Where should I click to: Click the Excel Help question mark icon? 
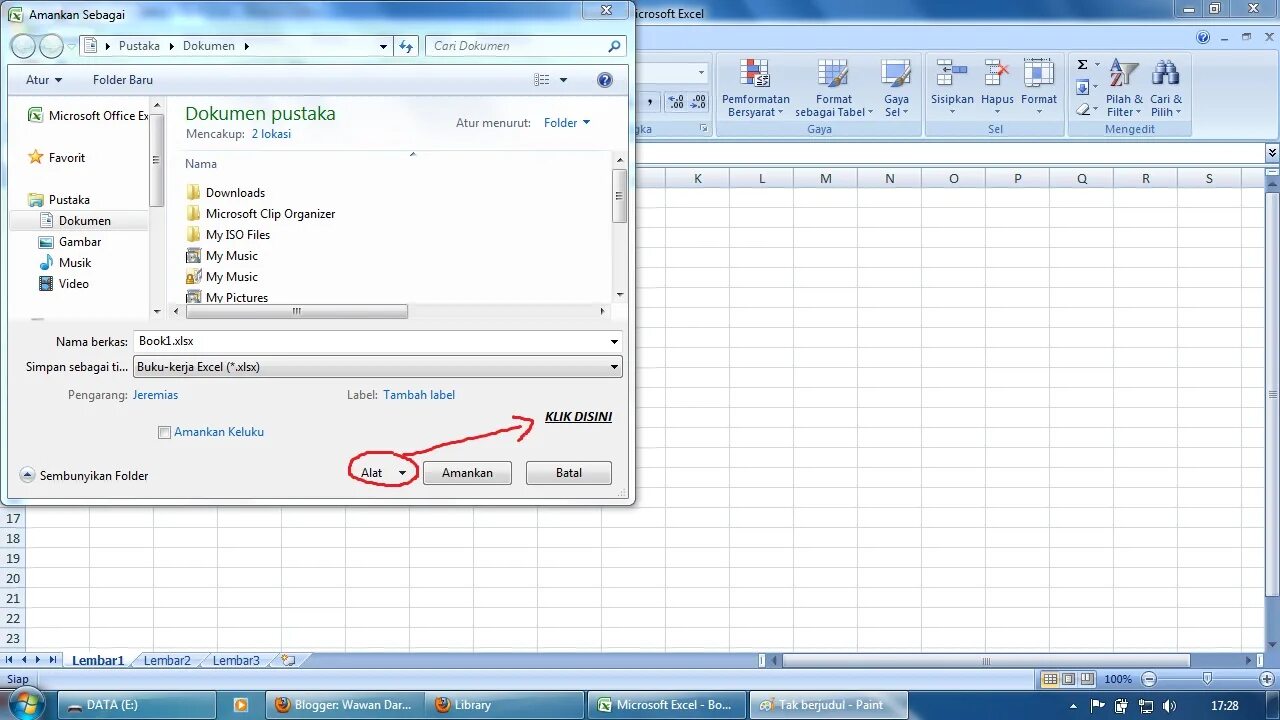(x=1203, y=37)
